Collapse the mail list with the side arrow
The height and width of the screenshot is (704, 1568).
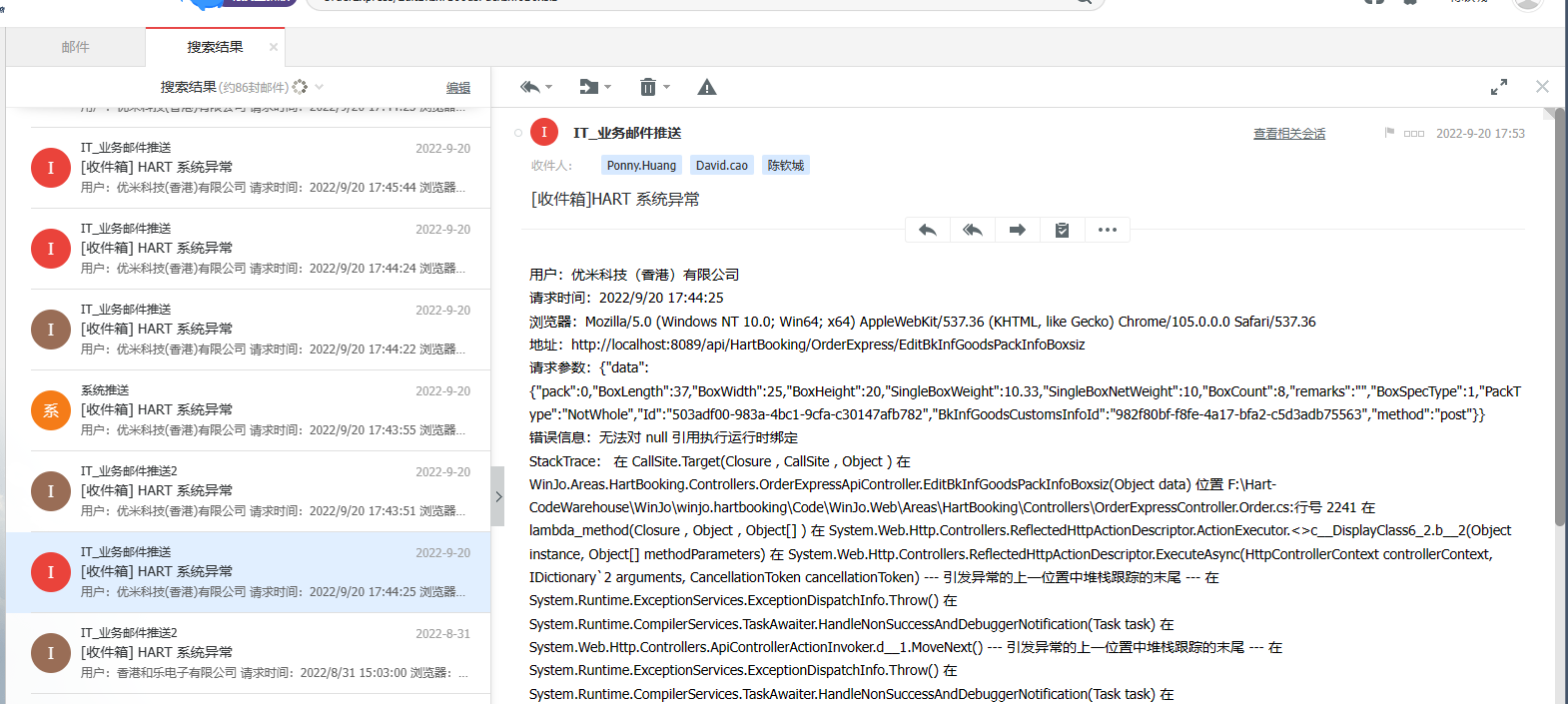[498, 496]
